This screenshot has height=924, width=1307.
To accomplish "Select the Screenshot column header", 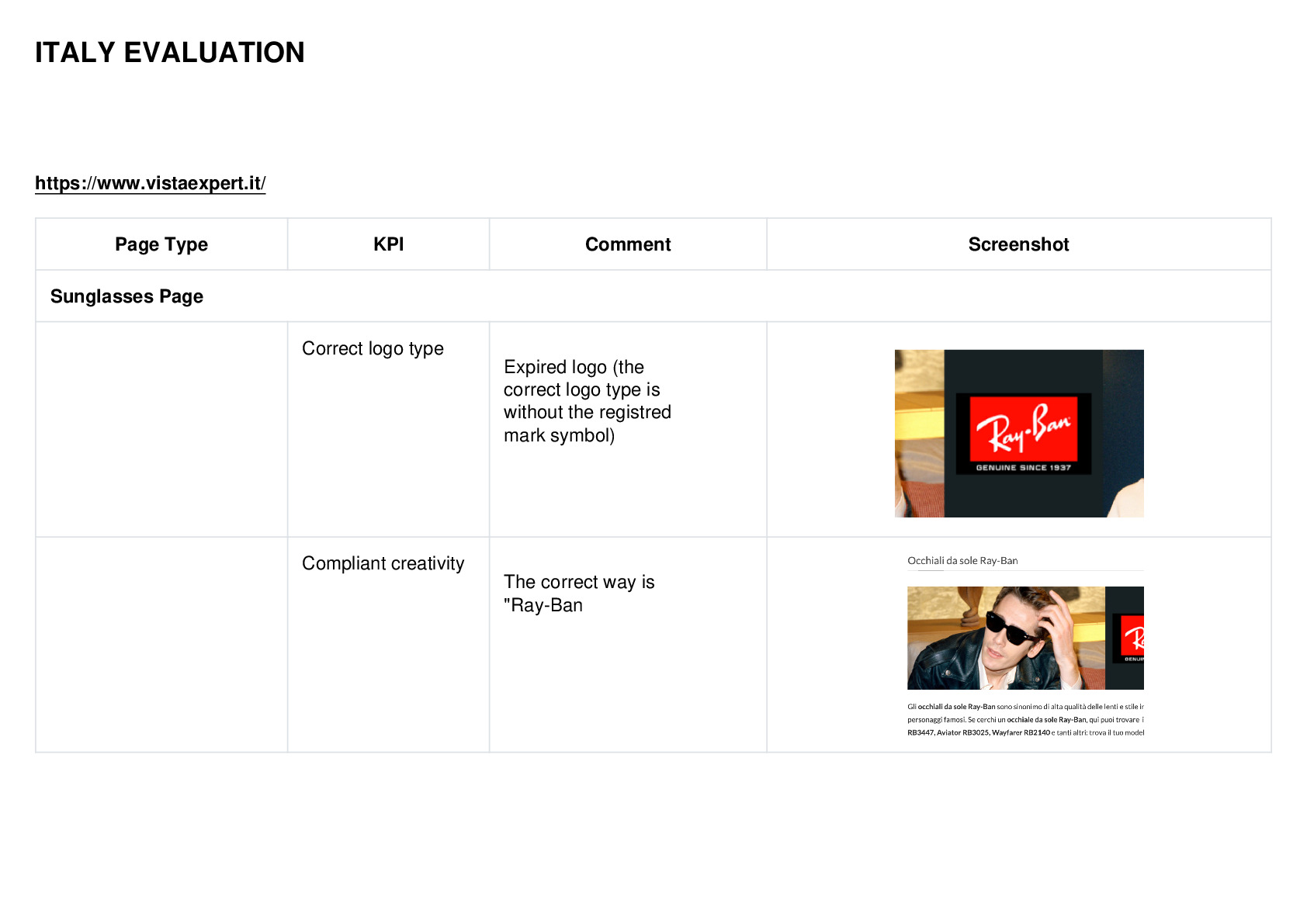I will [1019, 244].
